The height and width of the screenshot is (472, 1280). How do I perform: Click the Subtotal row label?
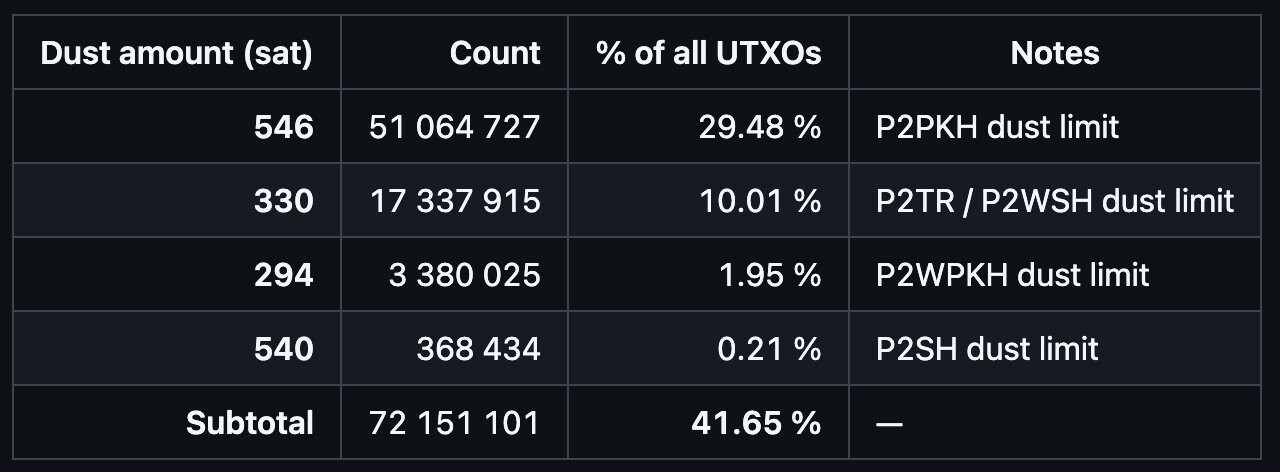tap(250, 423)
